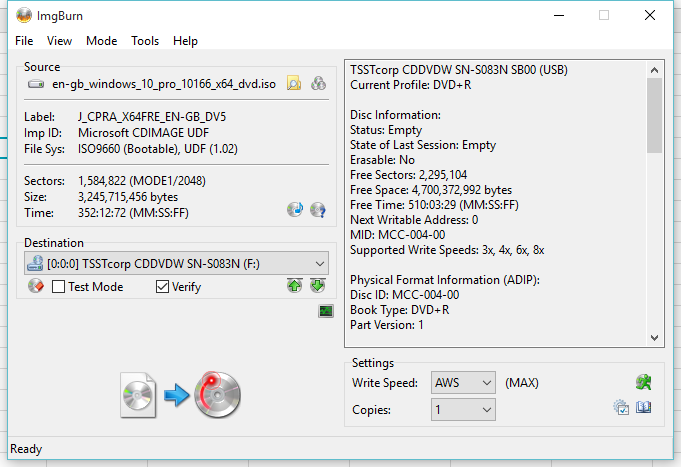Click 'Free Sectors: 2,295,104' line
The width and height of the screenshot is (681, 467).
(x=408, y=175)
